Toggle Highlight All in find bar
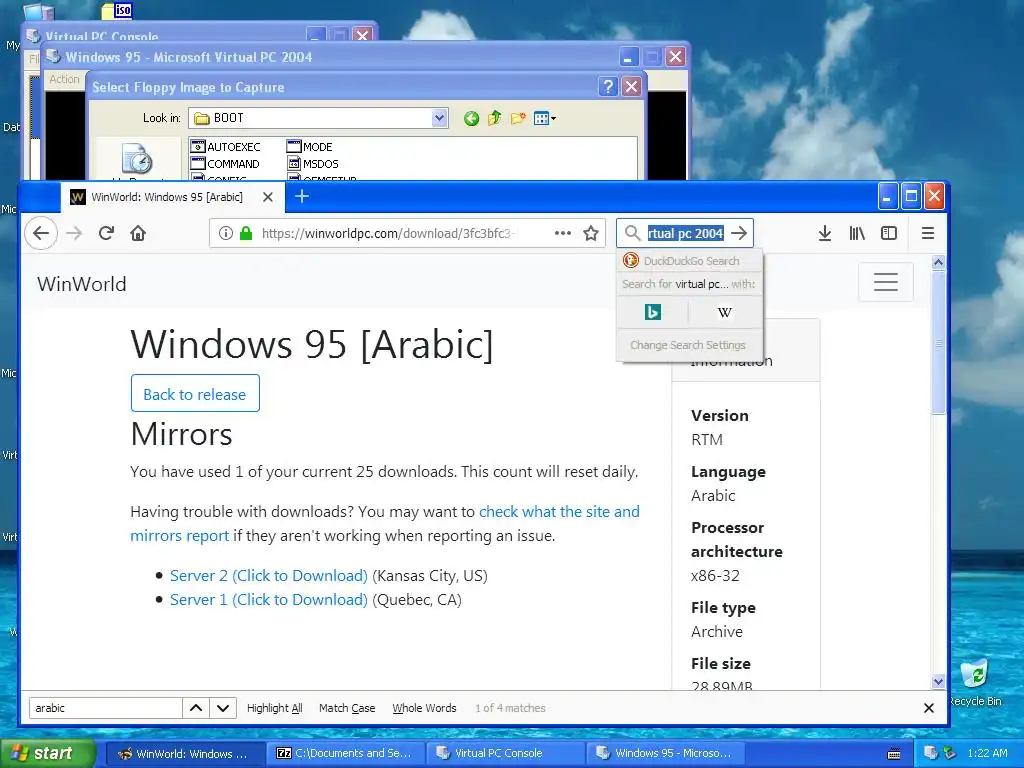1024x768 pixels. pyautogui.click(x=274, y=708)
